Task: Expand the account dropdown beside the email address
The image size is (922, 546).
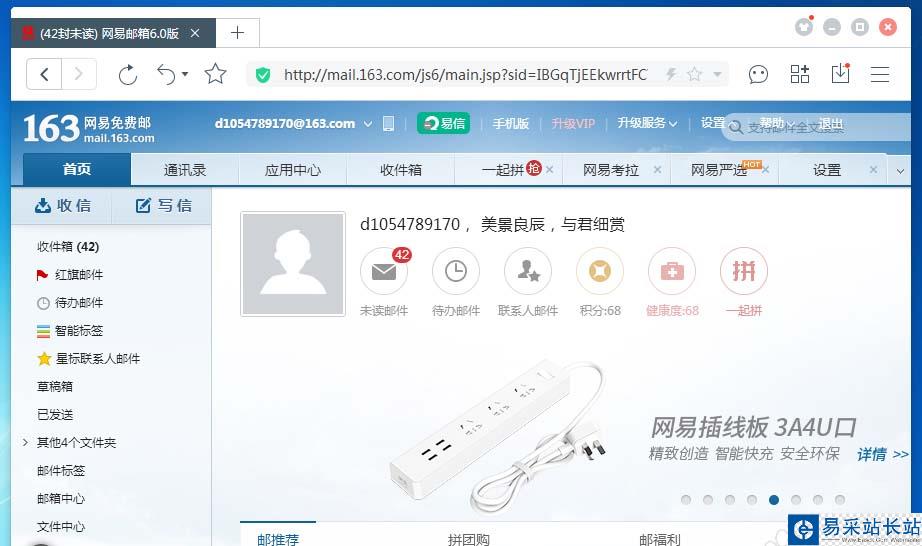Action: [x=368, y=123]
